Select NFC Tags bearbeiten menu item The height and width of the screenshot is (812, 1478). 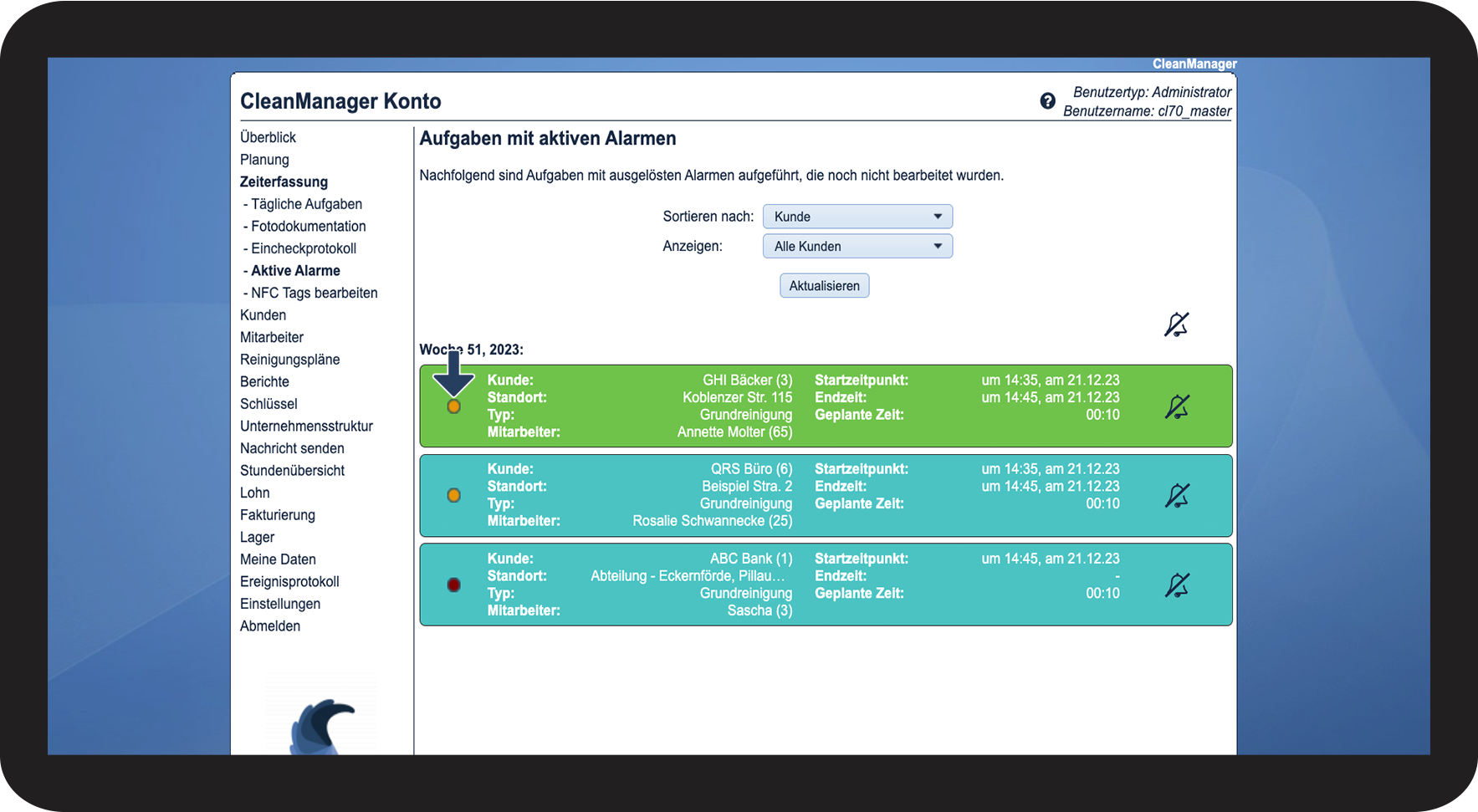tap(314, 293)
